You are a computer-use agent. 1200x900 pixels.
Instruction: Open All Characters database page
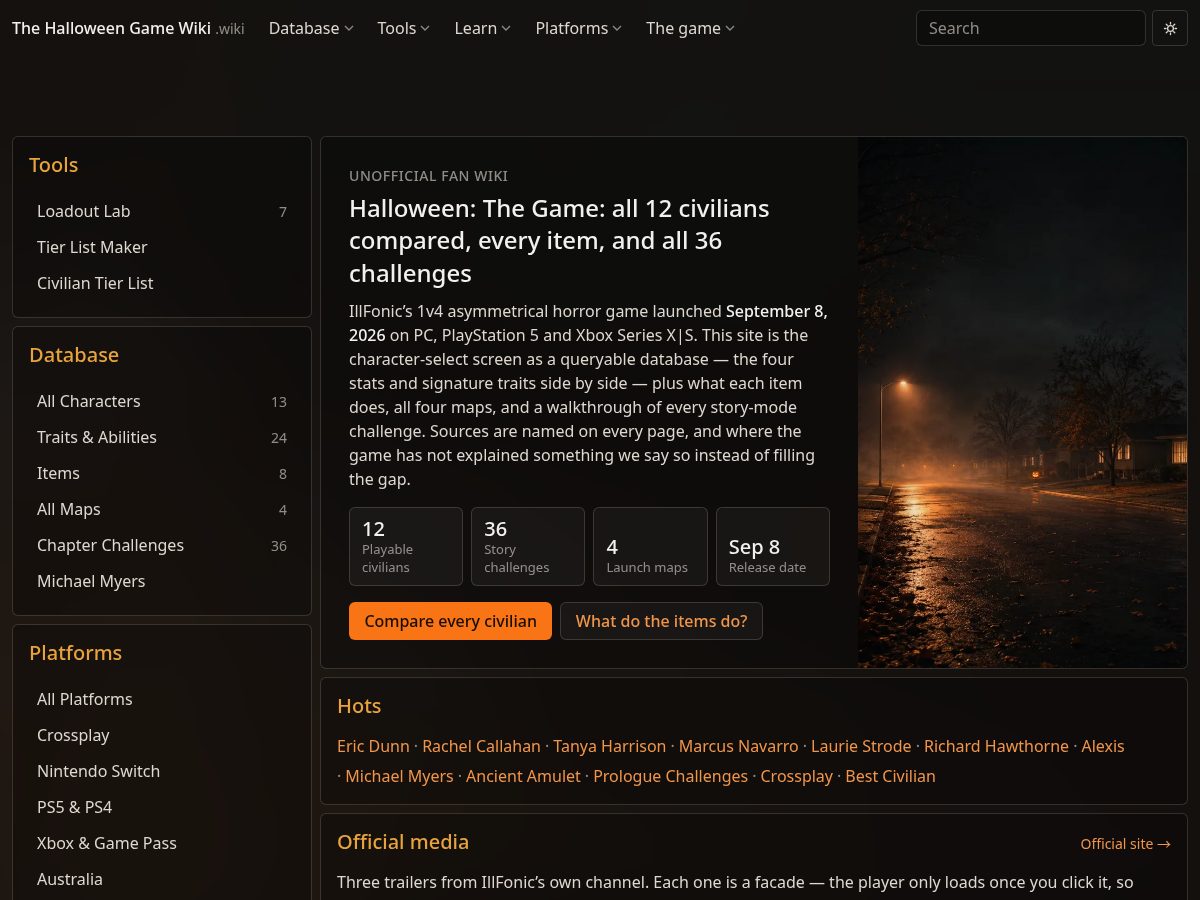162,401
